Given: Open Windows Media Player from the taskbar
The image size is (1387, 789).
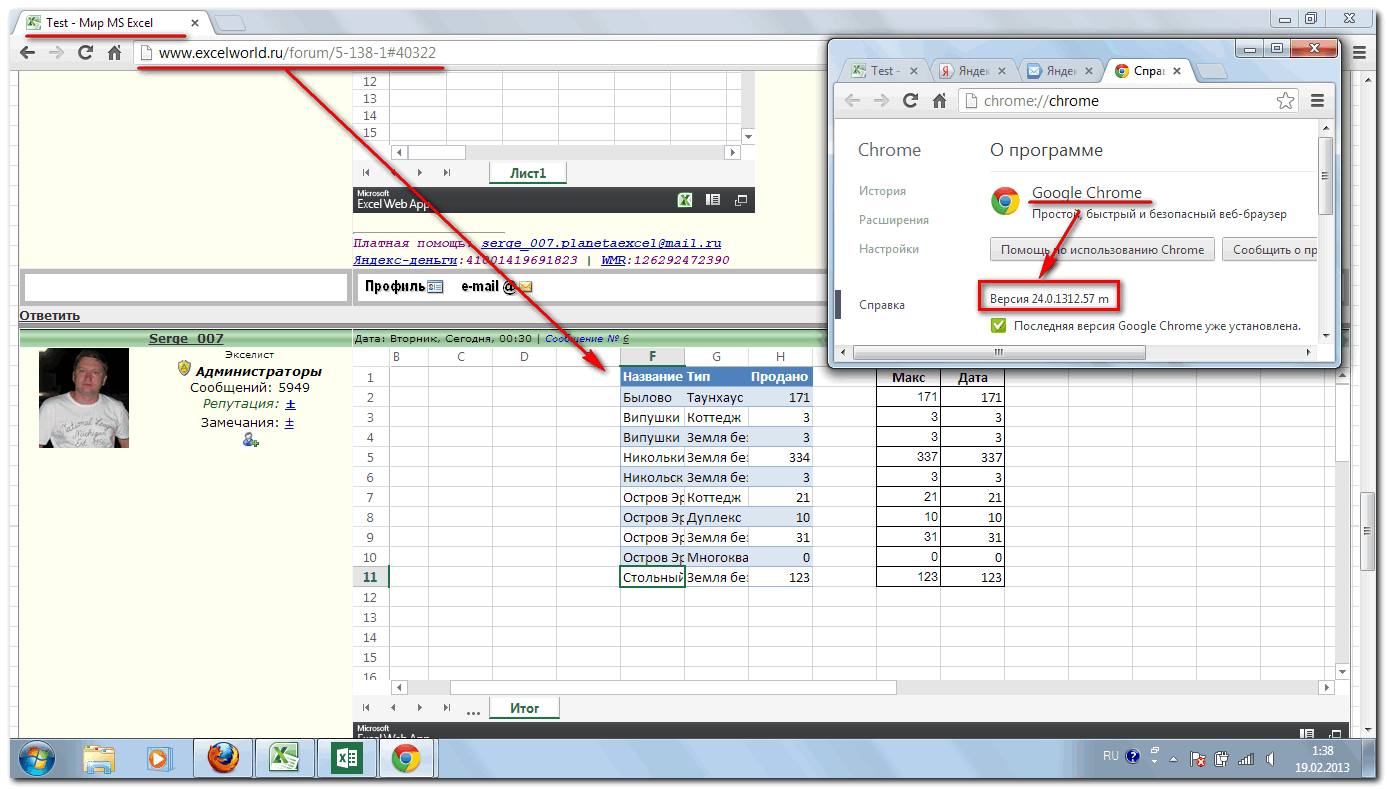Looking at the screenshot, I should (x=158, y=760).
